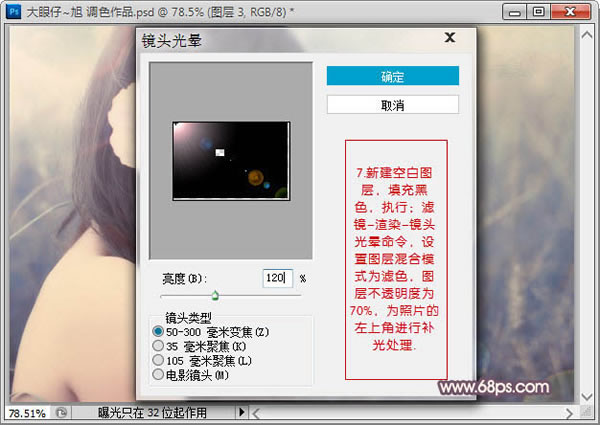Click the Photoshop PS icon in title bar
This screenshot has width=600, height=425.
pos(11,11)
